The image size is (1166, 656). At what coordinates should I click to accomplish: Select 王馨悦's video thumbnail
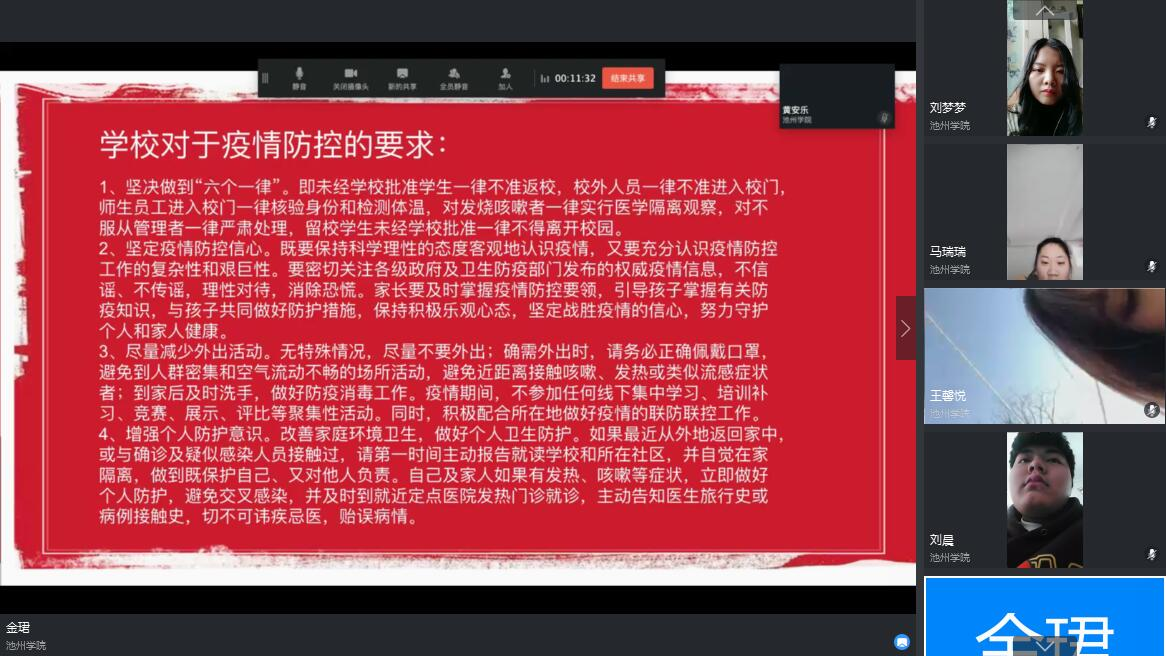coord(1044,355)
